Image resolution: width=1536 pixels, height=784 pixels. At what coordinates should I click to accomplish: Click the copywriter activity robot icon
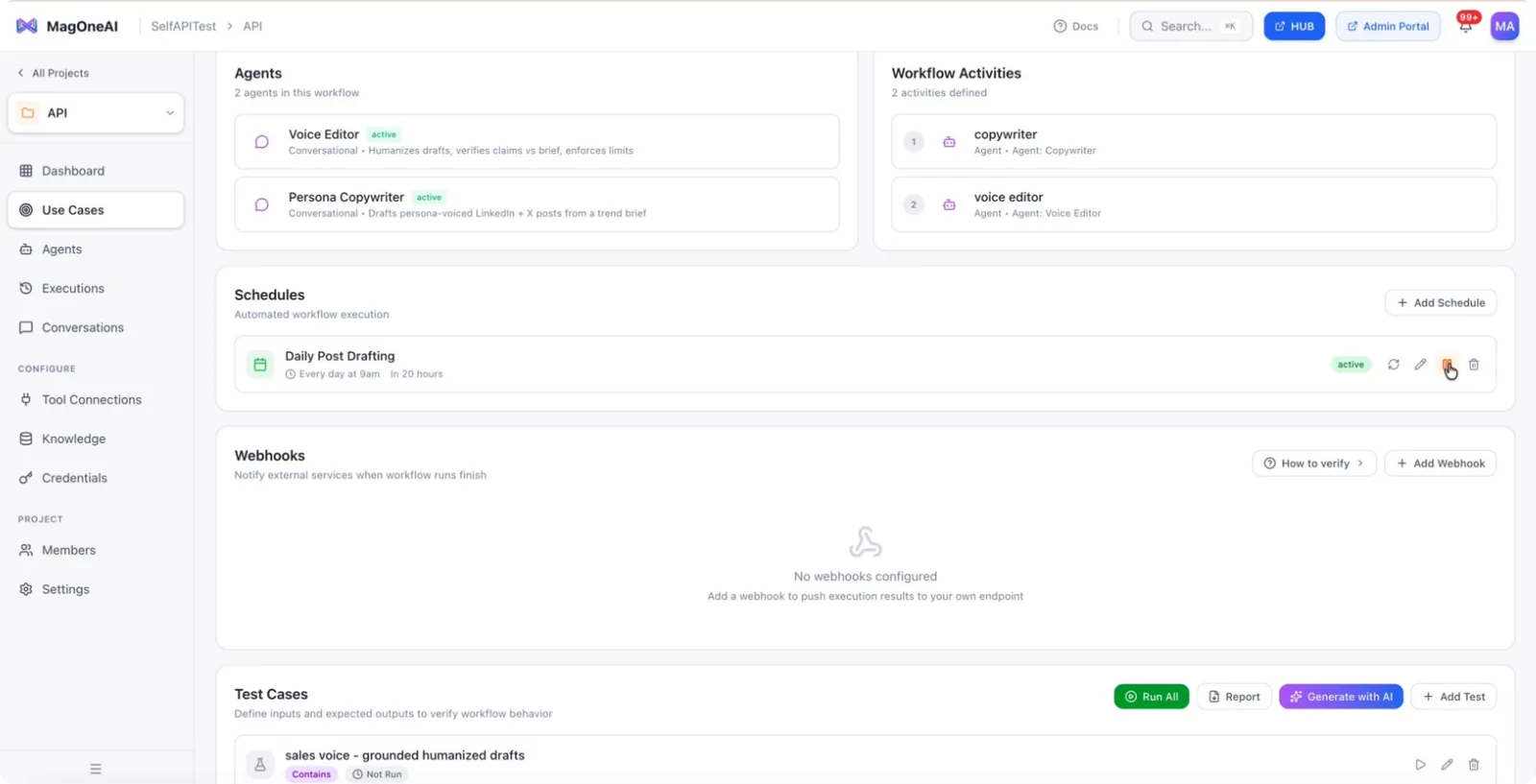pyautogui.click(x=948, y=142)
